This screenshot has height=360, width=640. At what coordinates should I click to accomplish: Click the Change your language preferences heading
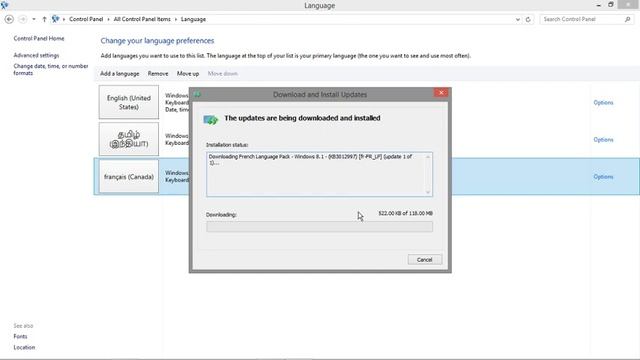point(157,40)
